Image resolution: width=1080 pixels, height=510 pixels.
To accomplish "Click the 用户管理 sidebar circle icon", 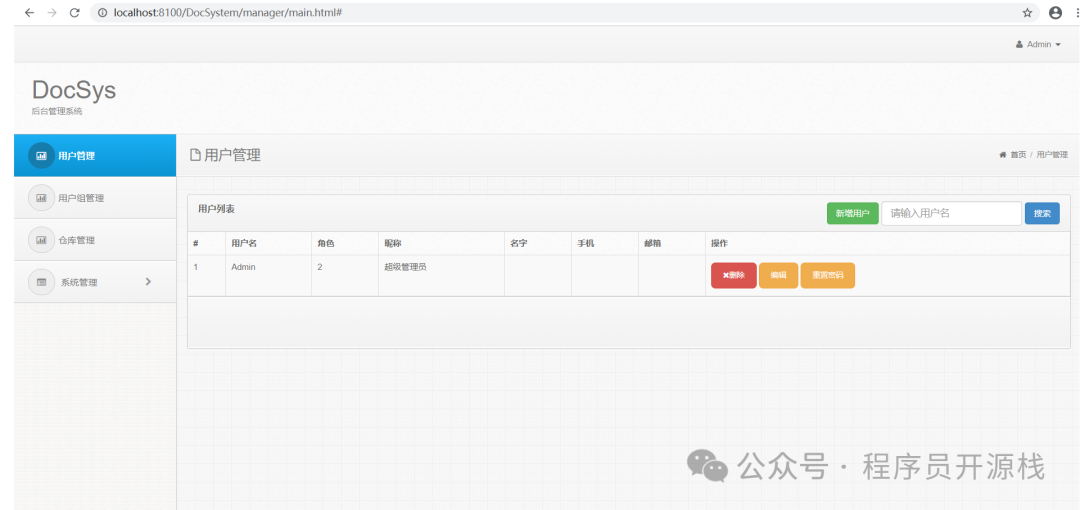I will [x=42, y=156].
